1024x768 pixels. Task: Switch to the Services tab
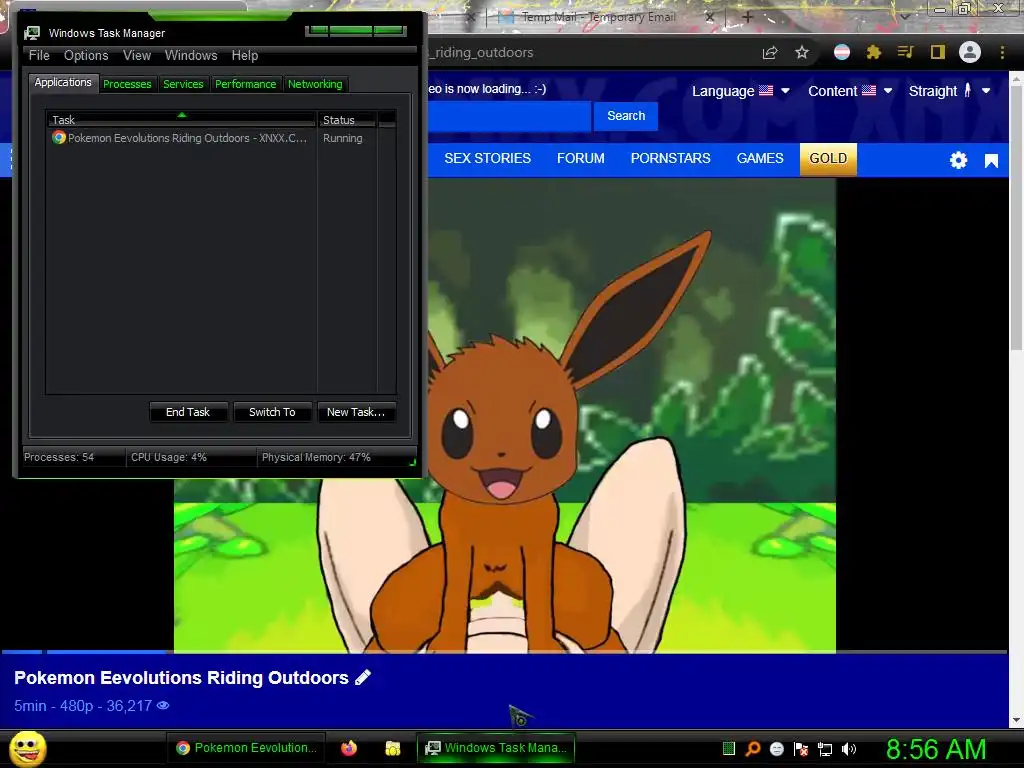[x=184, y=84]
